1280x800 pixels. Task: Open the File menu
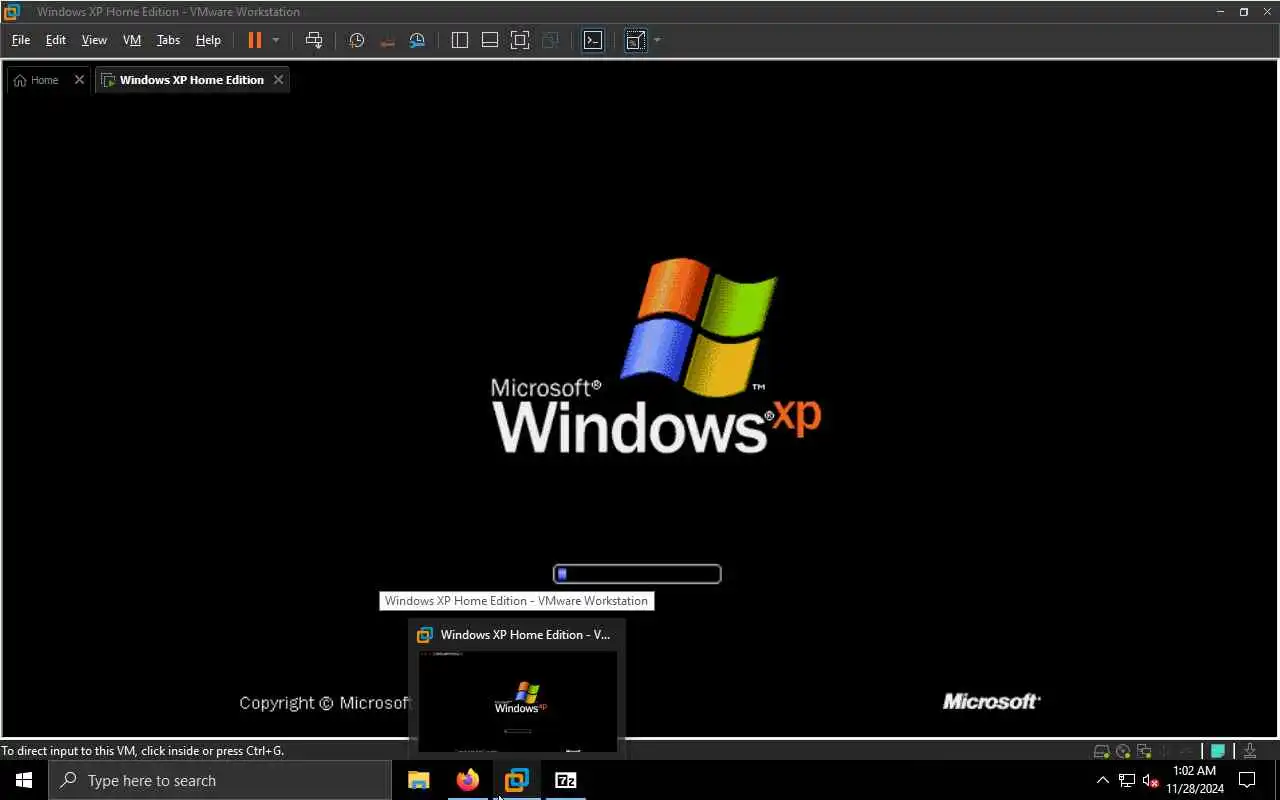21,40
